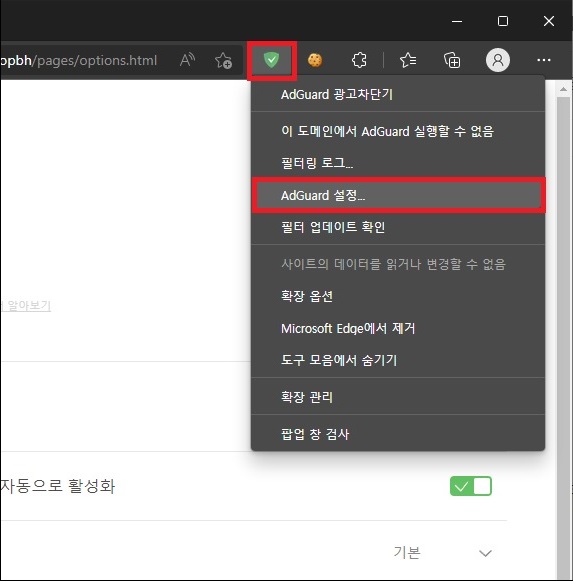Choose Microsoft Edge에서 제거 menu item
Viewport: 573px width, 581px height.
[x=398, y=328]
